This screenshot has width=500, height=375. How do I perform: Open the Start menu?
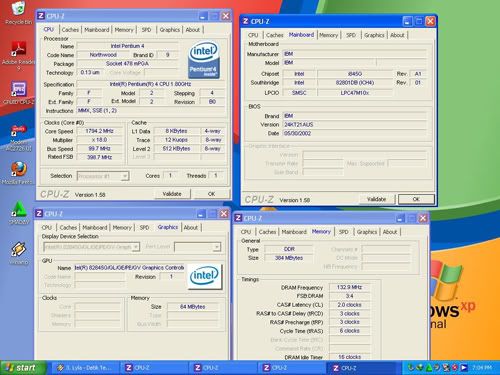(23, 368)
